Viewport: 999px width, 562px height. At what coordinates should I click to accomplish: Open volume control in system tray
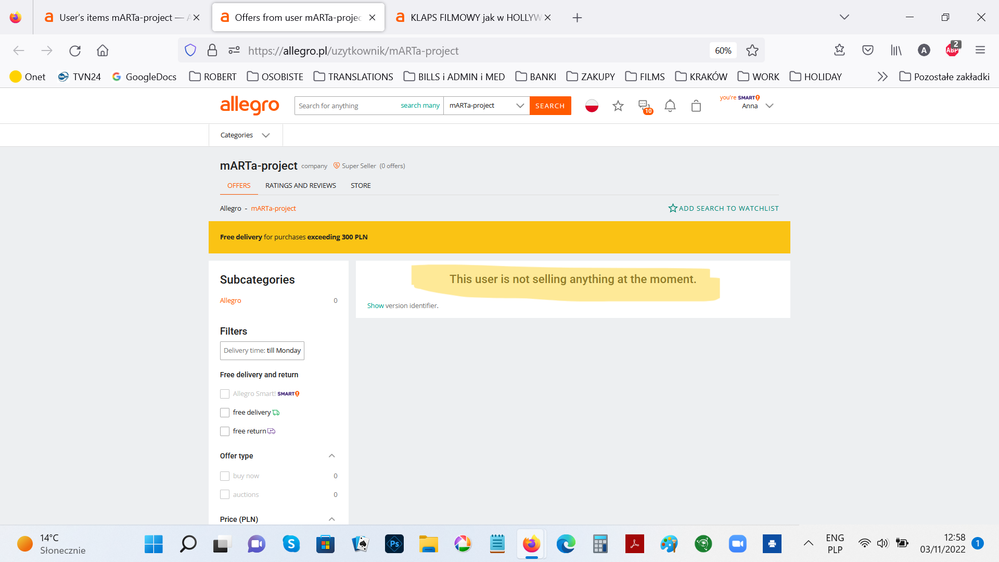click(x=882, y=544)
